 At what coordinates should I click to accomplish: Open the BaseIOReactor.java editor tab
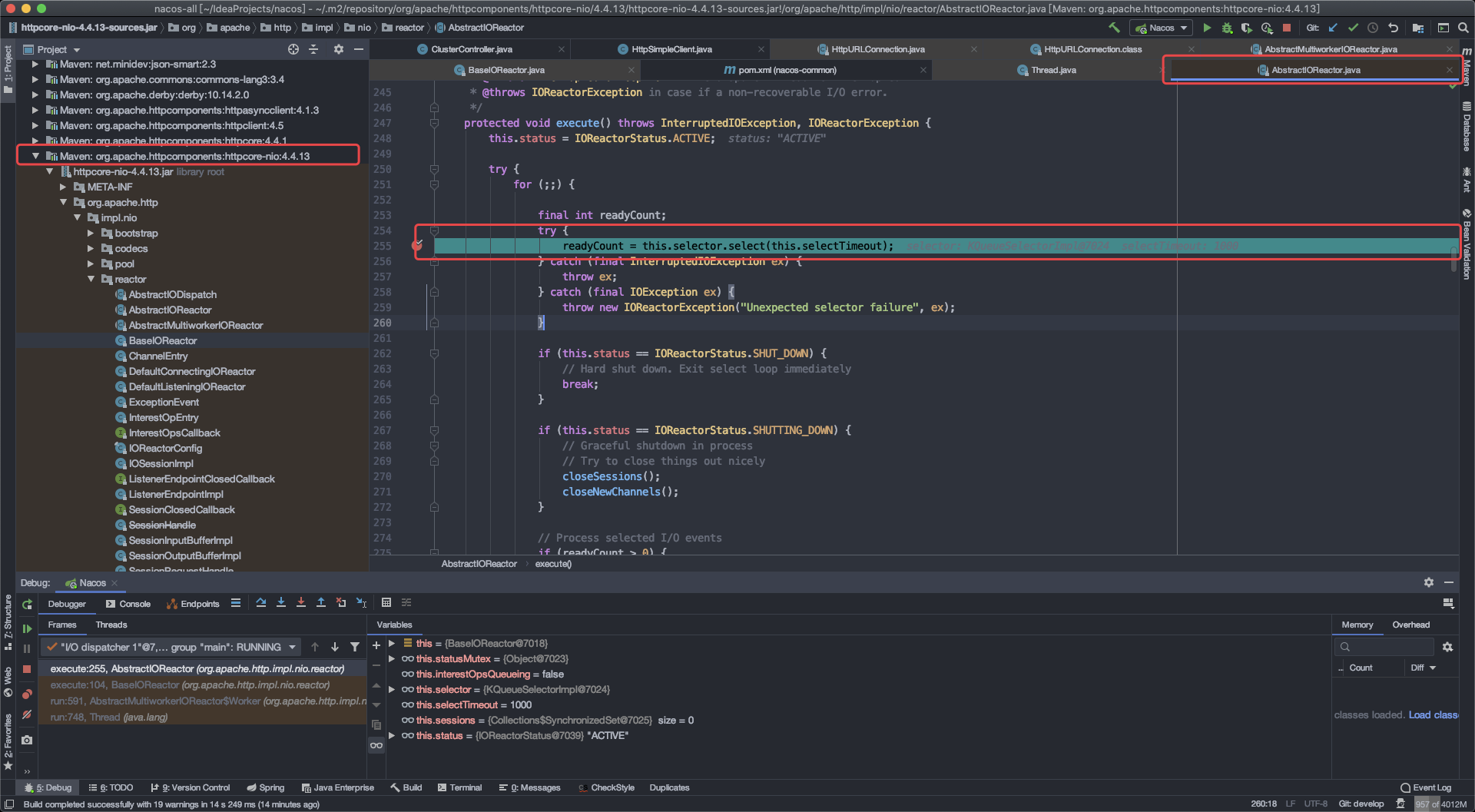tap(505, 70)
